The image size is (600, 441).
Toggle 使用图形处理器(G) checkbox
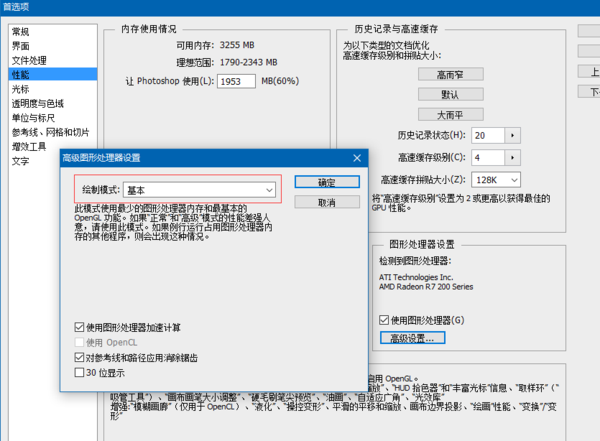pyautogui.click(x=384, y=320)
